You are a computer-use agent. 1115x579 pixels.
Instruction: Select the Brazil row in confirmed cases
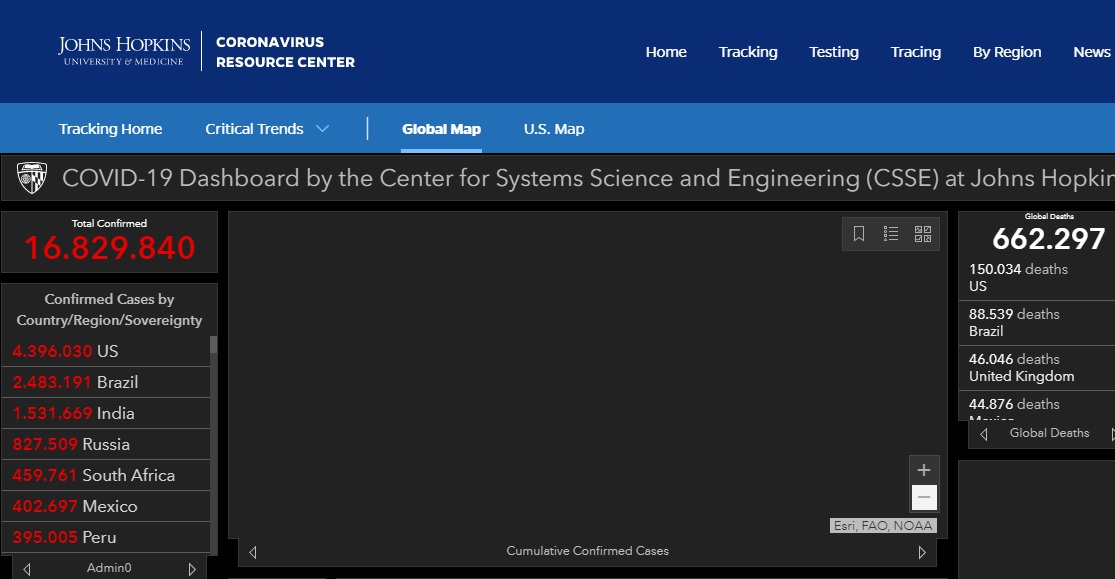pyautogui.click(x=106, y=382)
